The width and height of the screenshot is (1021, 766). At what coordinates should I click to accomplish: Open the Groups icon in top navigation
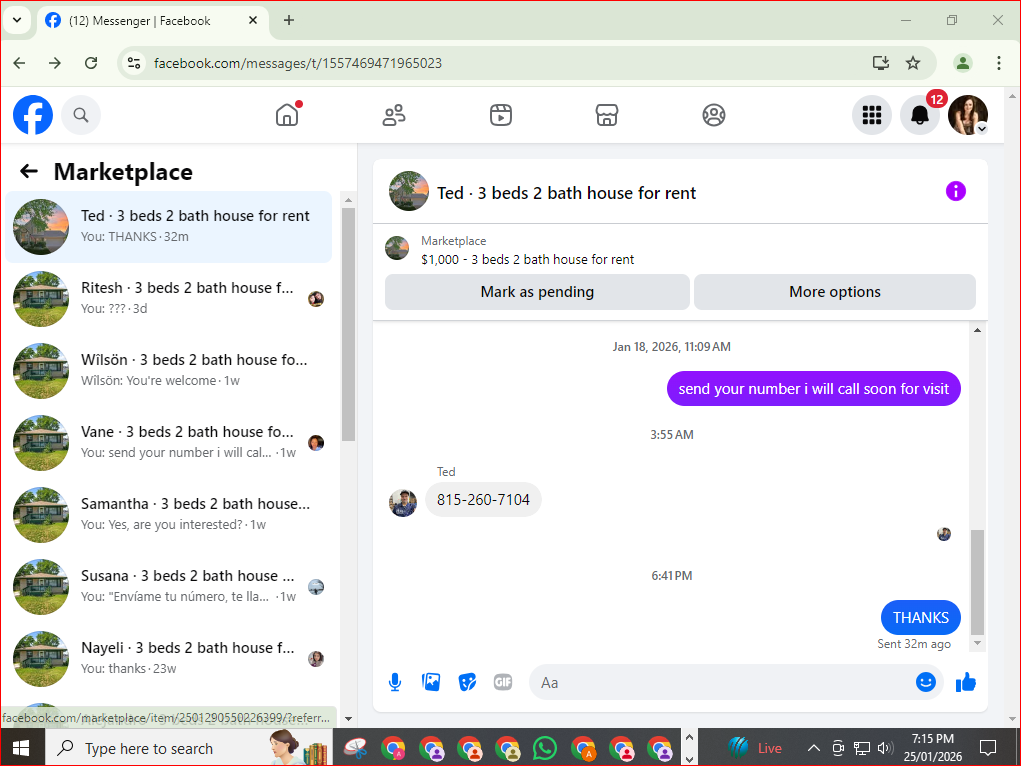tap(714, 115)
